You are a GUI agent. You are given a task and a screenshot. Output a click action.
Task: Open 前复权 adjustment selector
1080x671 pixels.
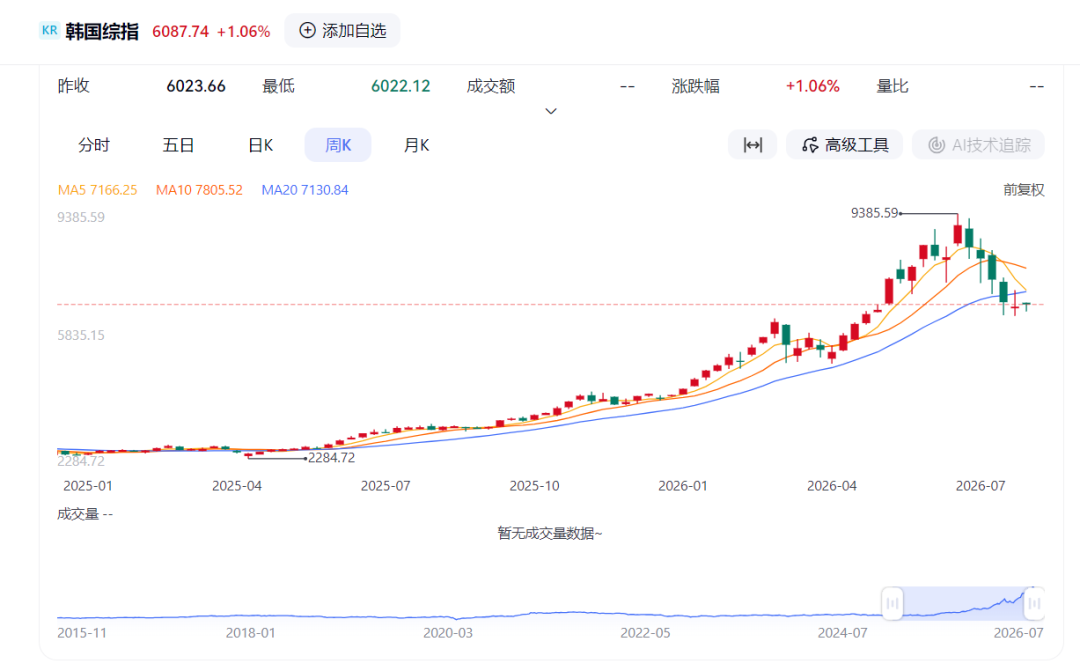[x=1024, y=189]
